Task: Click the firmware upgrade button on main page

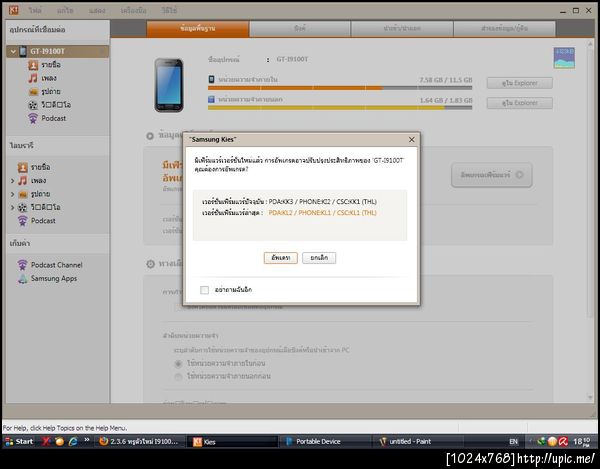Action: tap(492, 175)
